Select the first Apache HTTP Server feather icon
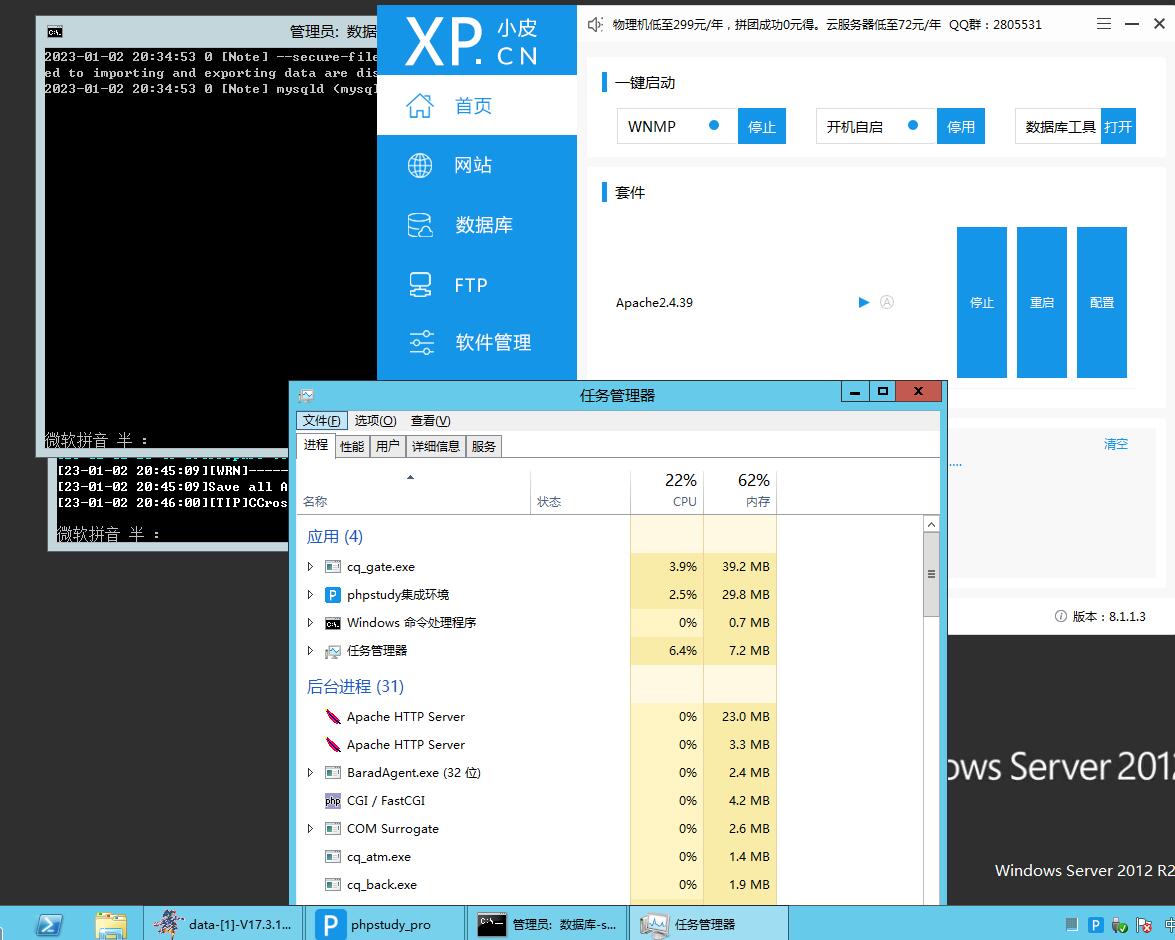Viewport: 1175px width, 940px height. (x=333, y=717)
